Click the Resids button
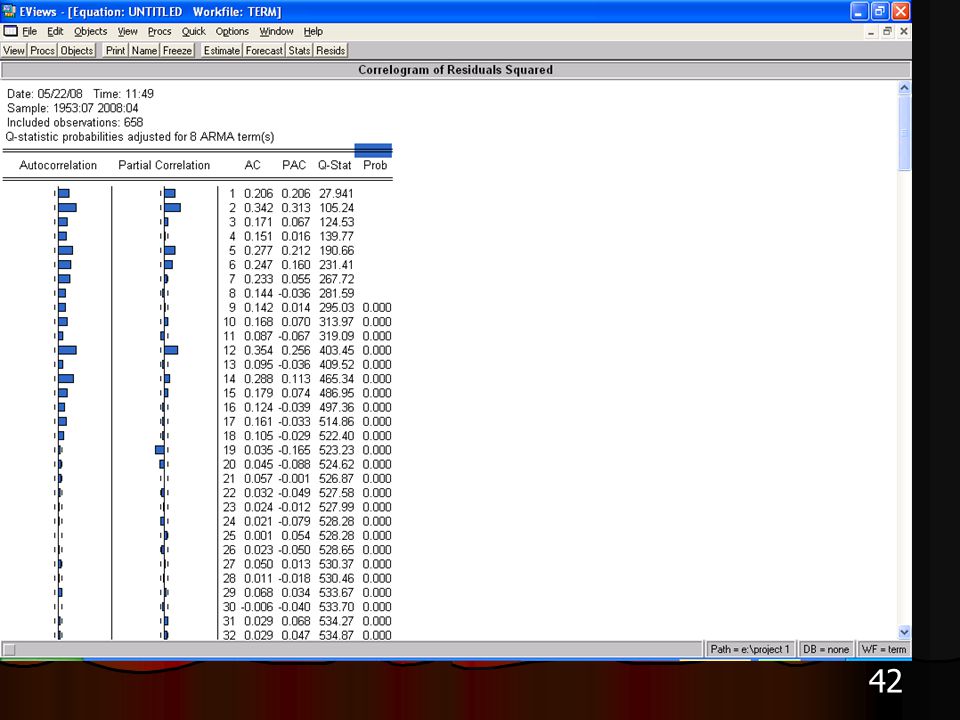960x720 pixels. click(x=331, y=50)
